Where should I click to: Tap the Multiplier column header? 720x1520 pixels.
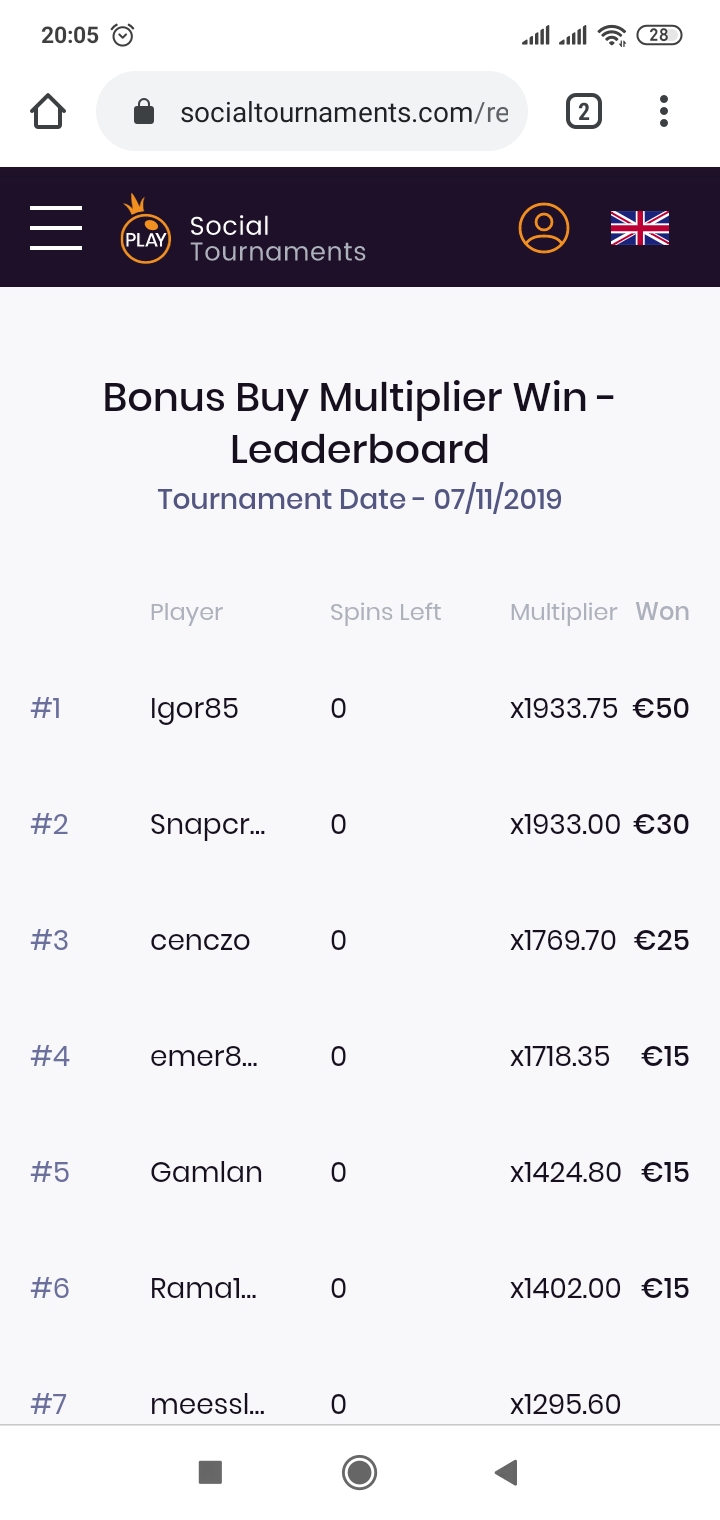(563, 612)
